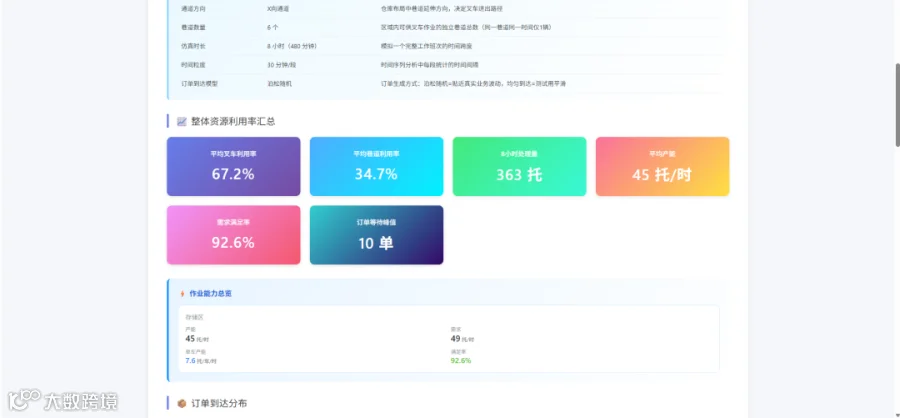Open the 8小时处理量 363 托 card
This screenshot has height=418, width=900.
pos(519,167)
